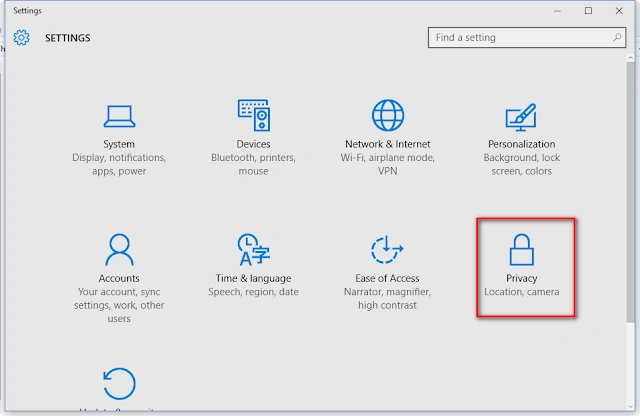Click the scrollbar down arrow

click(x=631, y=407)
